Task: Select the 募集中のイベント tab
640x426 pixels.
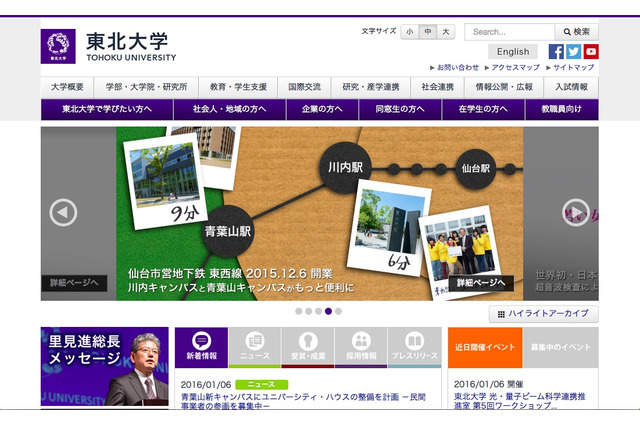Action: pyautogui.click(x=560, y=347)
